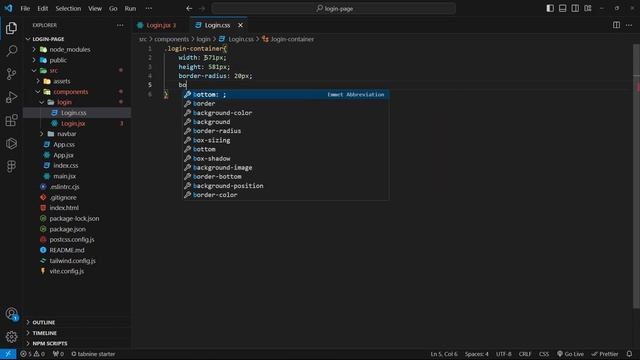This screenshot has width=640, height=360.
Task: Open notifications bell icon
Action: (x=629, y=354)
